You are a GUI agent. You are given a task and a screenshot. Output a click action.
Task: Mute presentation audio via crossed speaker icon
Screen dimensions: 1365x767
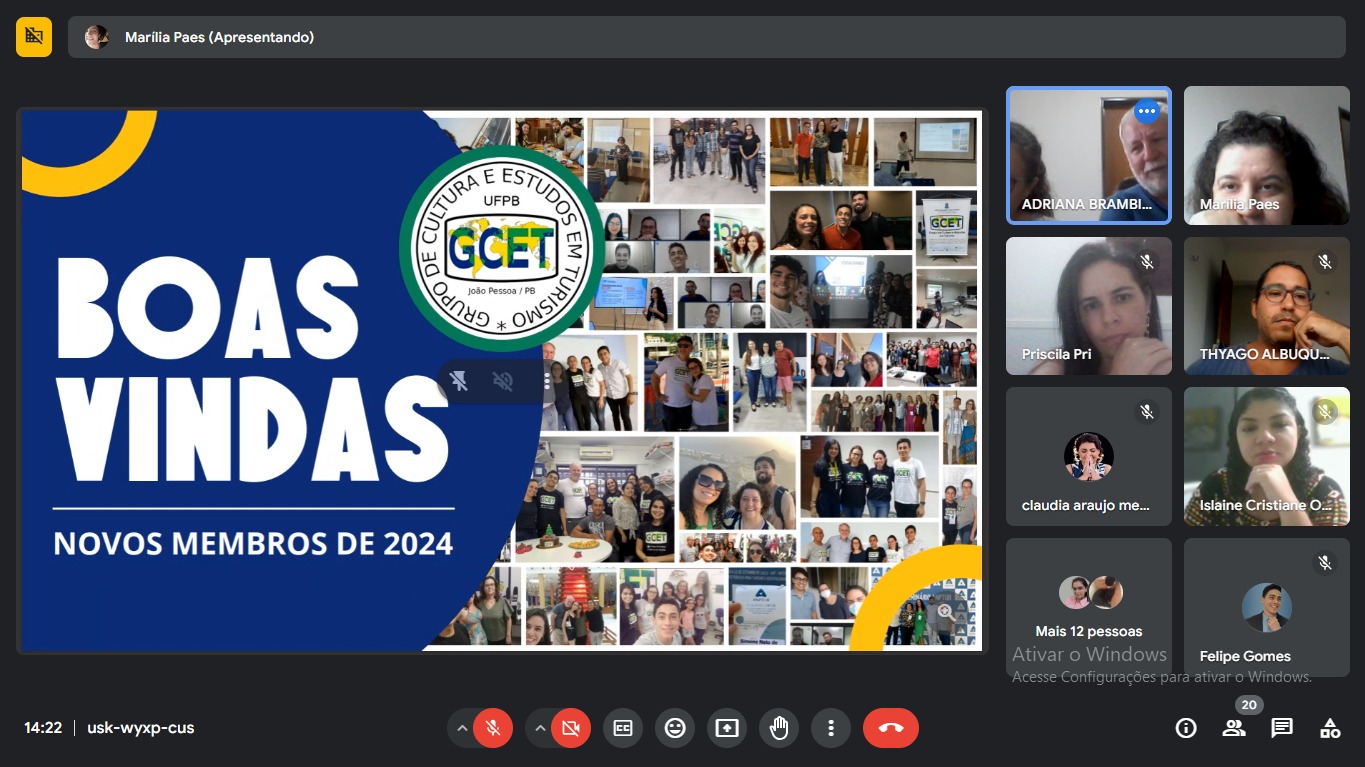[x=503, y=381]
